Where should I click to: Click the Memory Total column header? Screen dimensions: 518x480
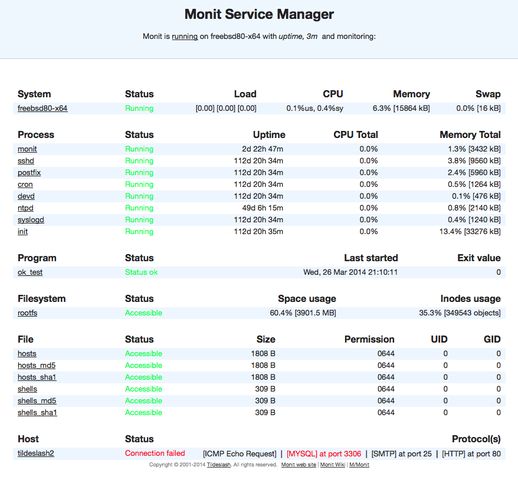470,135
